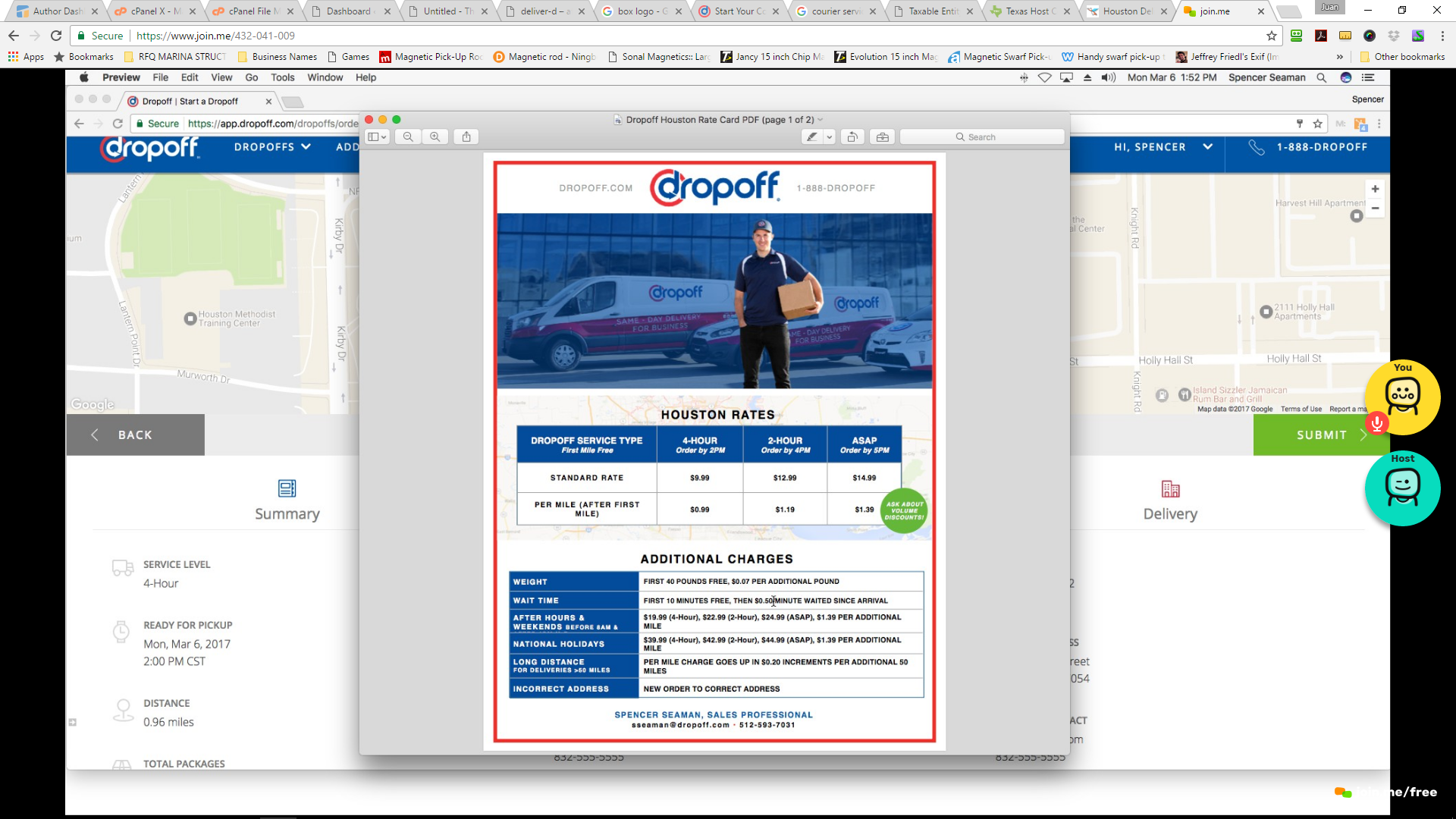
Task: Click the AirPlay display icon in Mac menu bar
Action: (x=1066, y=77)
